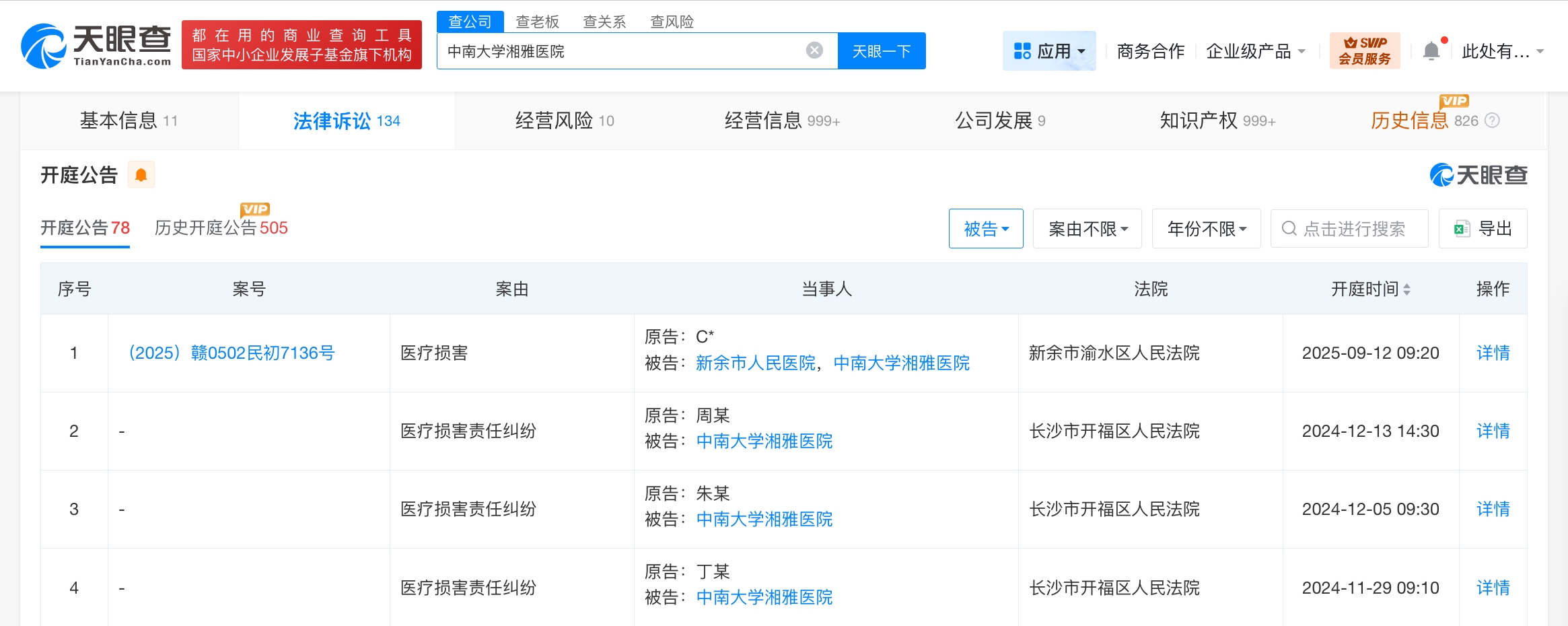This screenshot has width=1568, height=626.
Task: Select the 查老板 menu item
Action: point(536,22)
